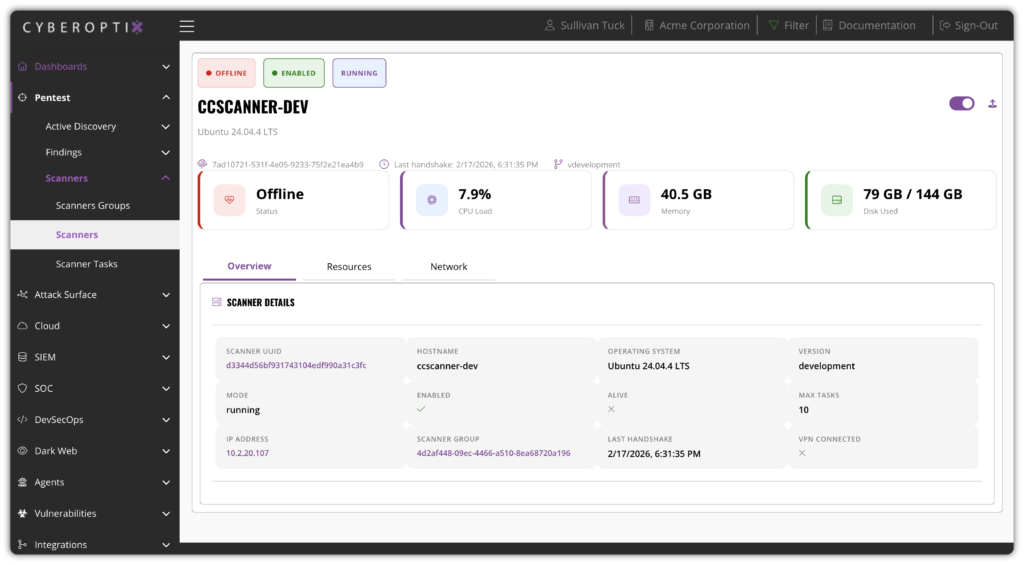1024x565 pixels.
Task: Click the Offline red status badge
Action: point(226,73)
